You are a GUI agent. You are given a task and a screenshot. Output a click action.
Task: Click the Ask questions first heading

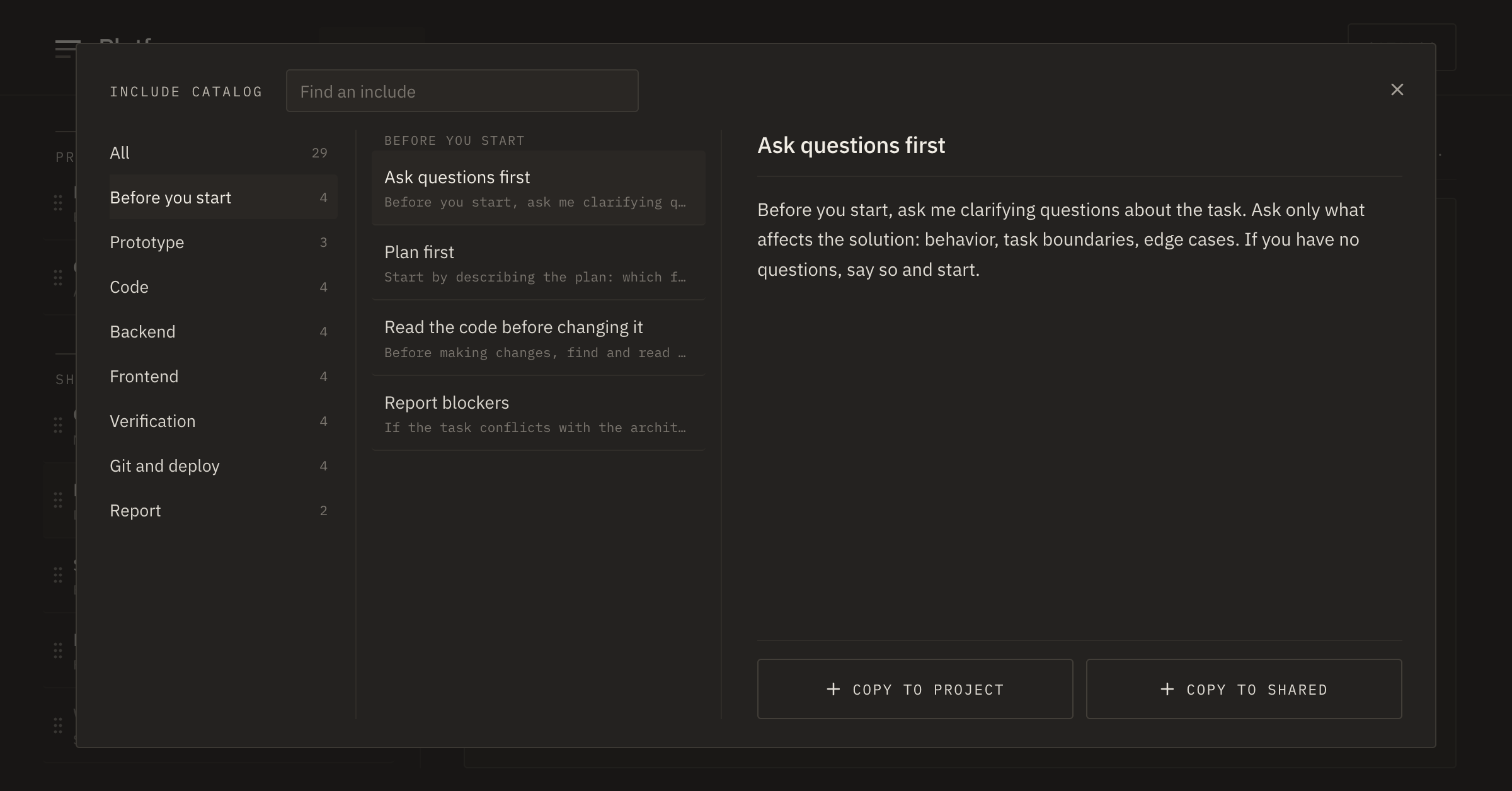tap(851, 145)
